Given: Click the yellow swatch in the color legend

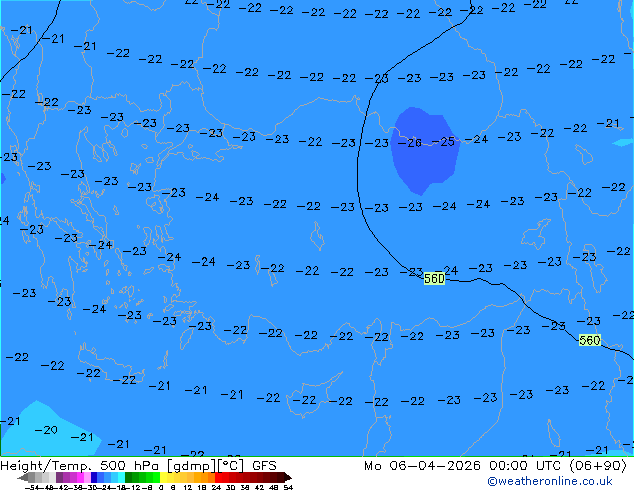Looking at the screenshot, I should pyautogui.click(x=163, y=477).
